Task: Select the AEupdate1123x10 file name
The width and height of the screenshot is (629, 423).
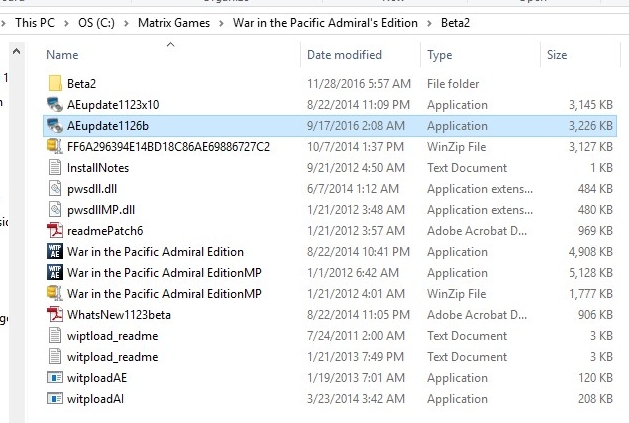Action: tap(113, 105)
